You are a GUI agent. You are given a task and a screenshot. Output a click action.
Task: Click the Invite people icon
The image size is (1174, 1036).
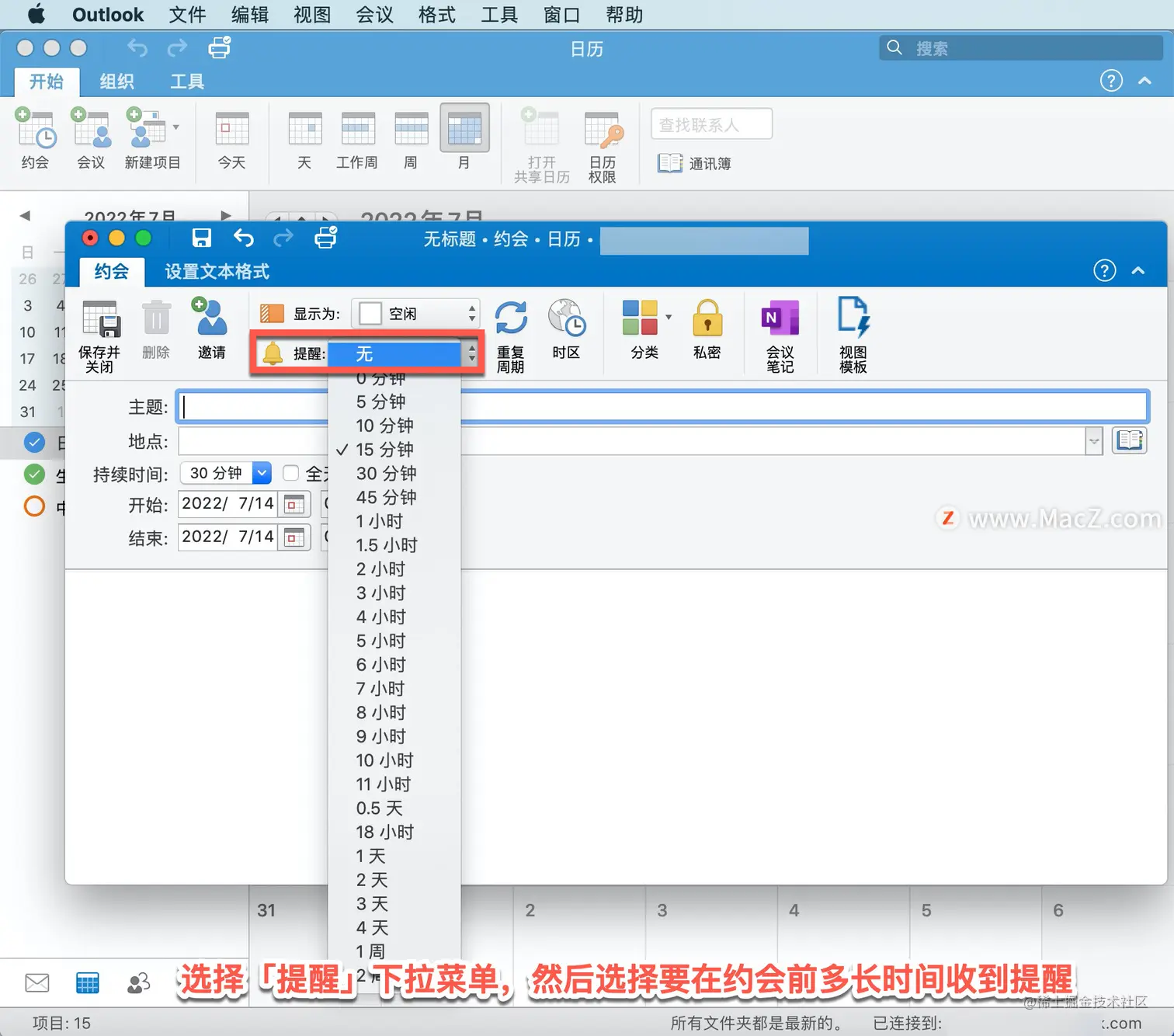[x=210, y=318]
